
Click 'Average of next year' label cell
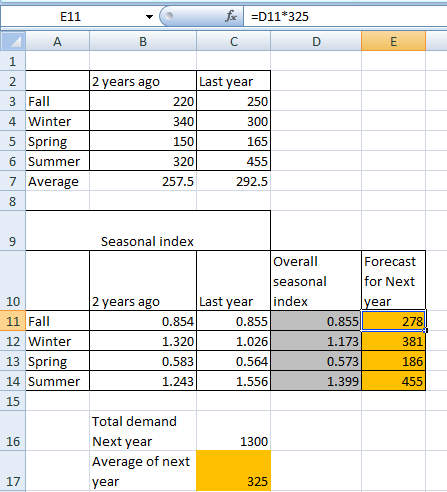143,471
